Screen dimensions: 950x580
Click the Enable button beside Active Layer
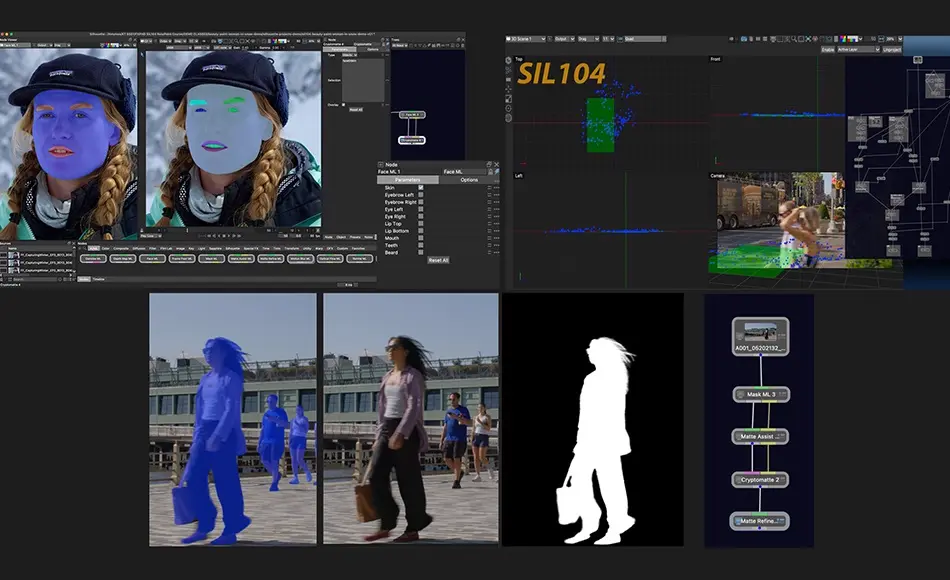828,50
